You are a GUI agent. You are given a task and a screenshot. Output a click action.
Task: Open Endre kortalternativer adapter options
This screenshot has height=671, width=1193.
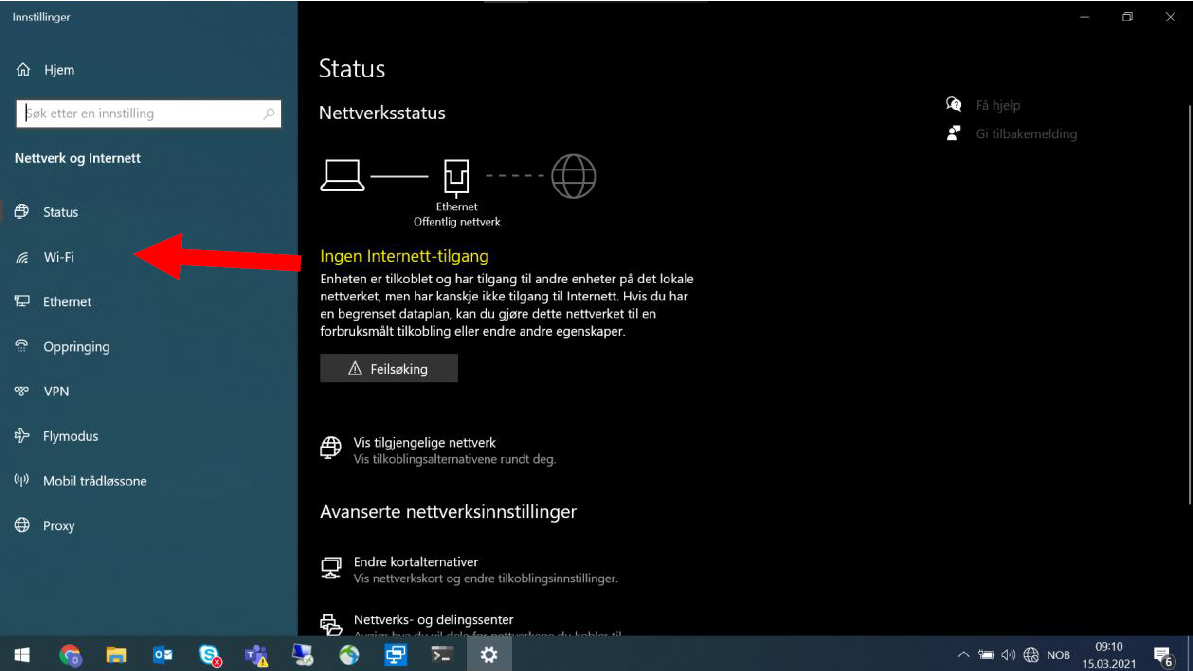point(469,570)
